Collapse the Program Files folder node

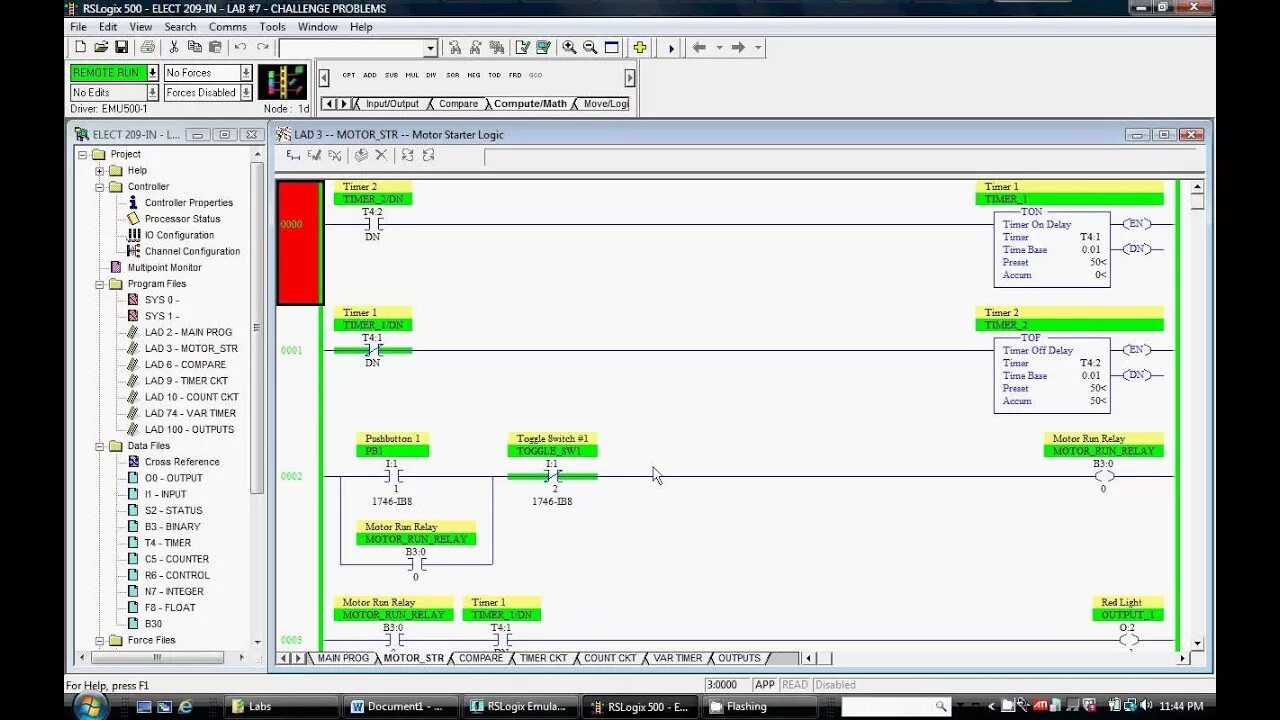100,284
